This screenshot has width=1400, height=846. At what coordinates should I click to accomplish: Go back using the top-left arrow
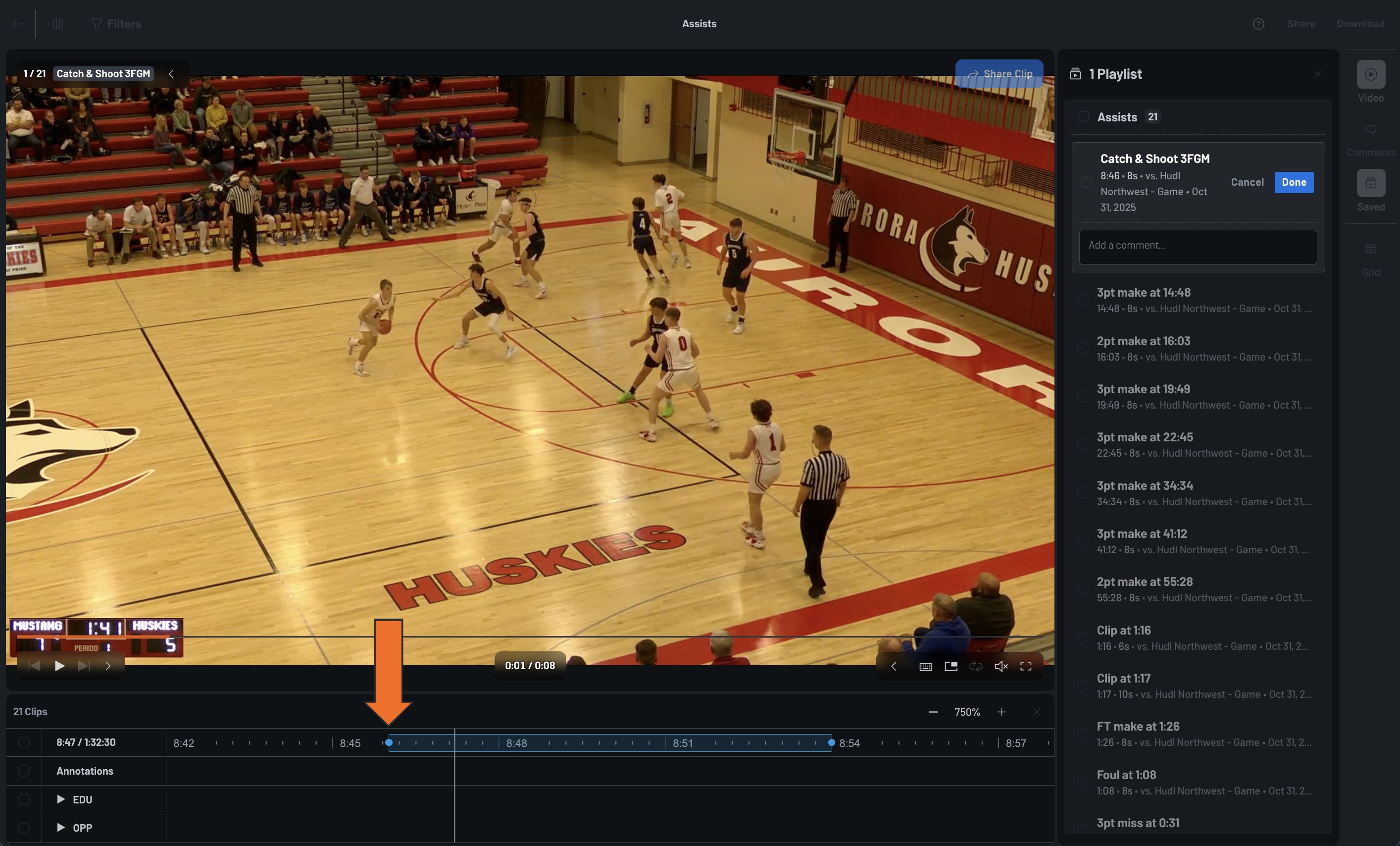point(18,24)
